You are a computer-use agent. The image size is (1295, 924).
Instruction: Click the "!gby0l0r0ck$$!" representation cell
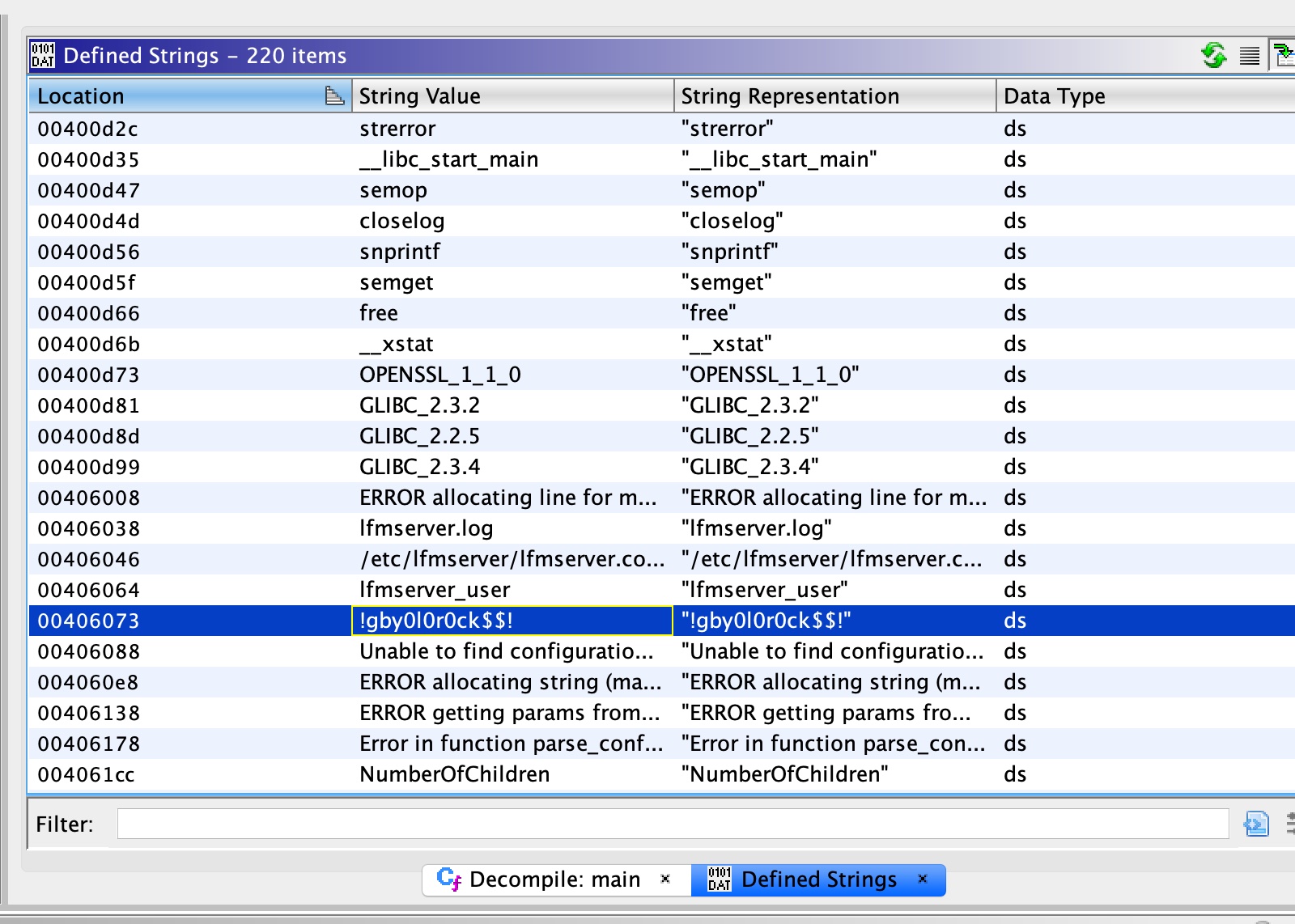pos(834,621)
